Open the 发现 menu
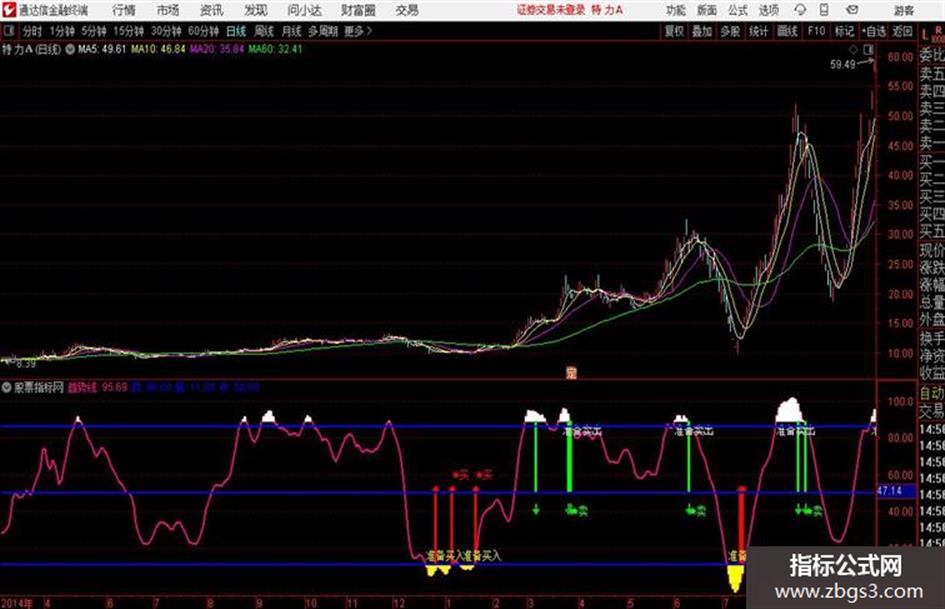This screenshot has width=945, height=609. (256, 10)
